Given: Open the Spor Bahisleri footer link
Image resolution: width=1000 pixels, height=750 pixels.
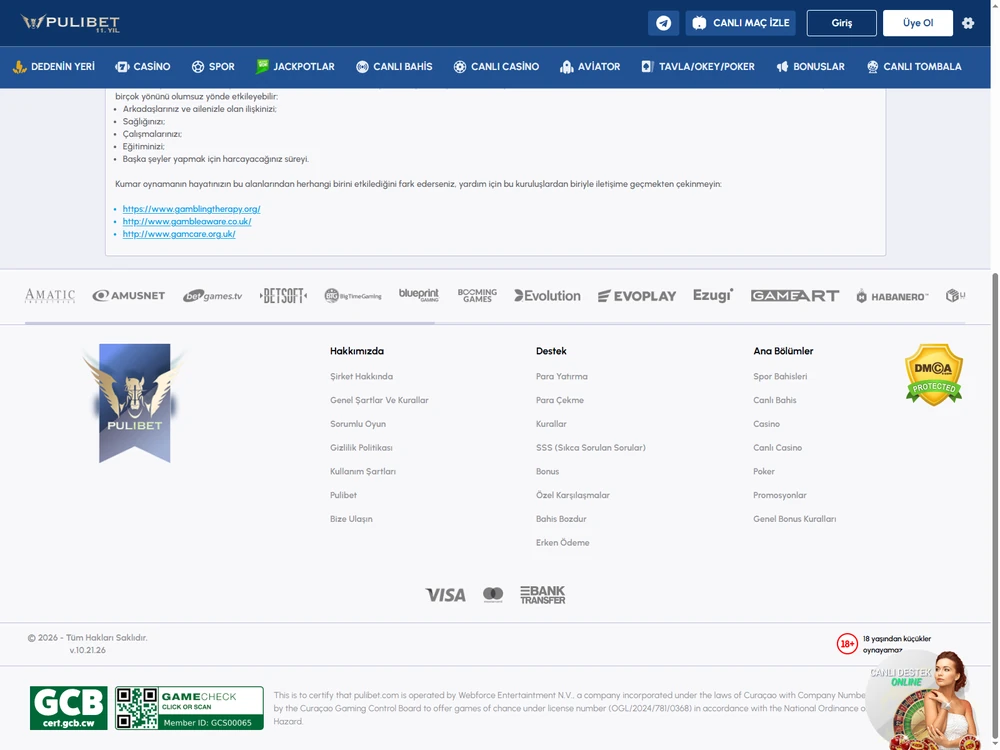Looking at the screenshot, I should click(780, 376).
